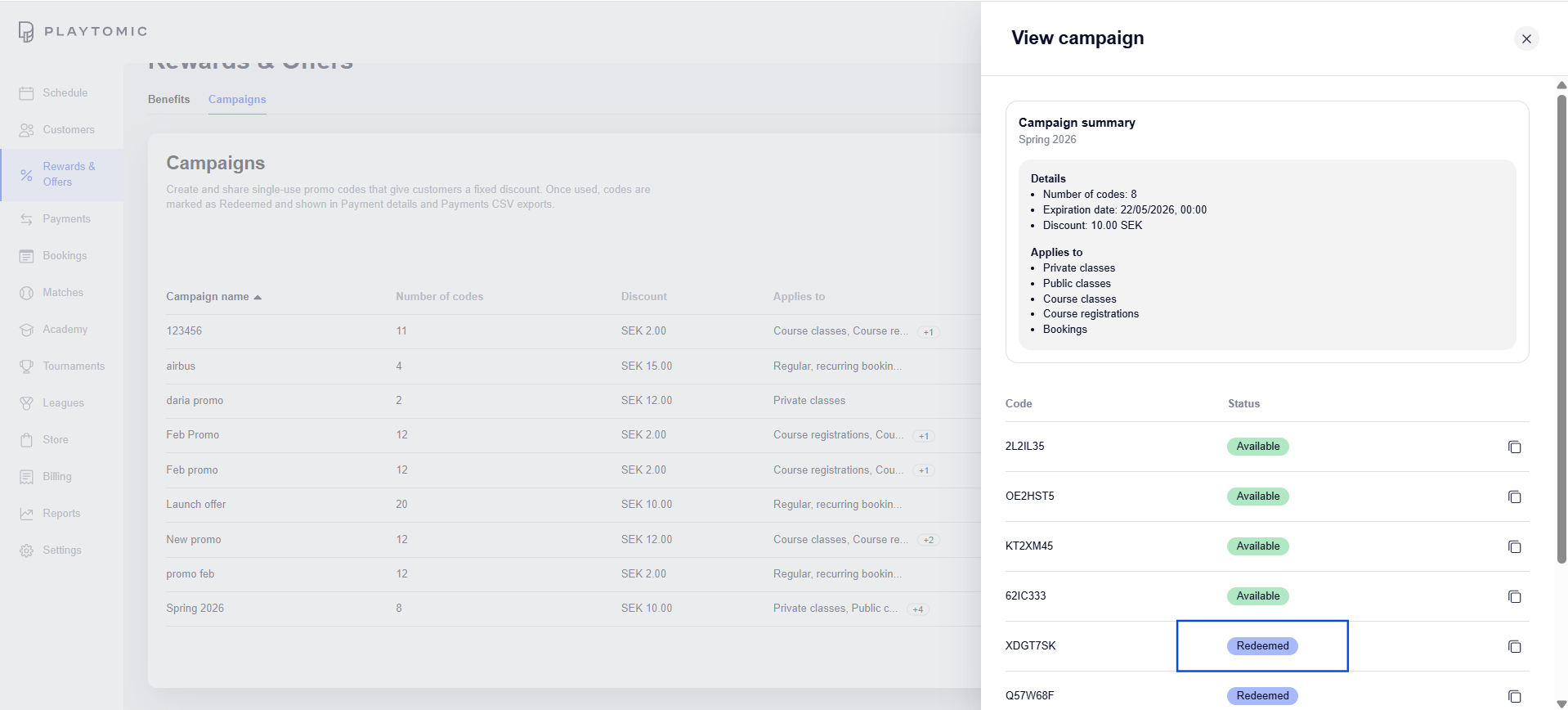Copy the 2L2IL35 promo code

[1514, 447]
